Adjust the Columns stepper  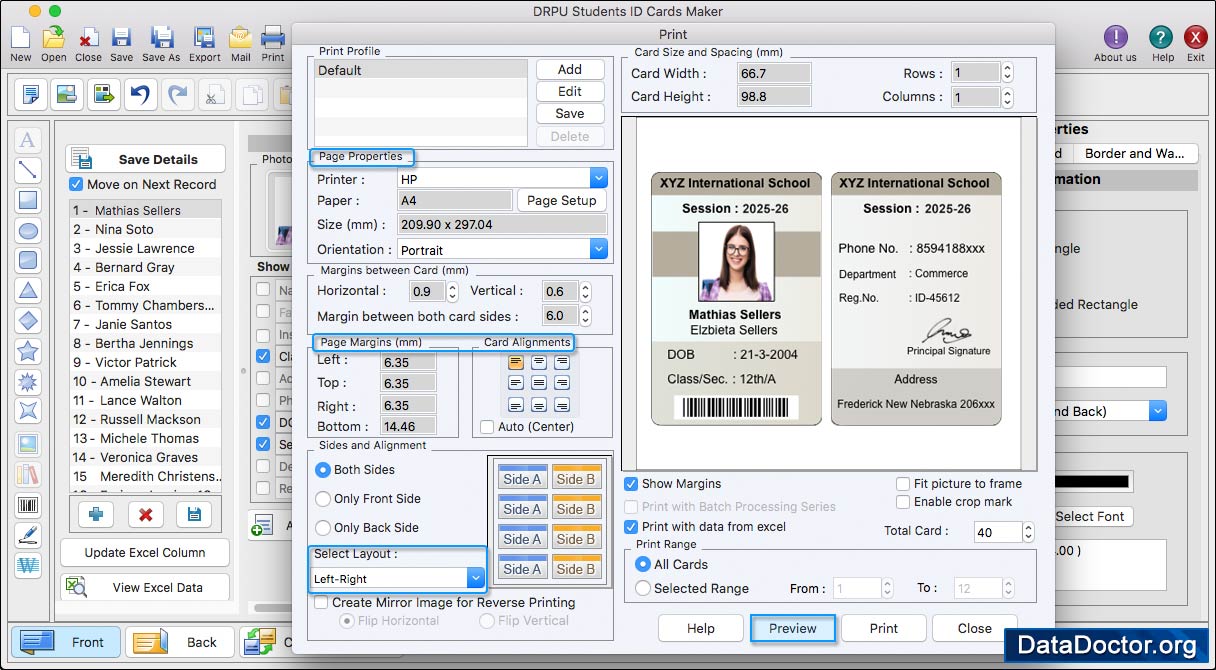pos(1007,97)
